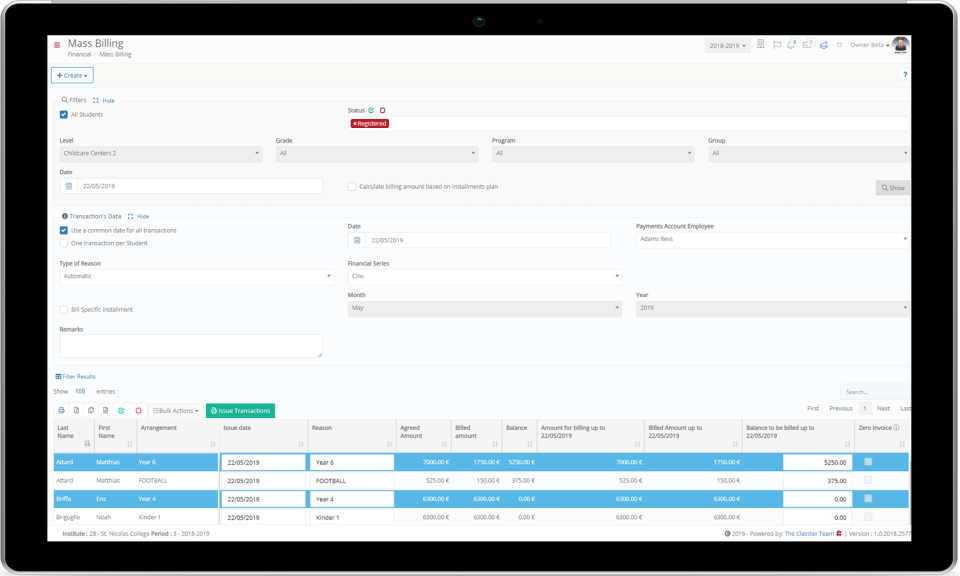Uncheck the All Students checkbox
Image resolution: width=960 pixels, height=576 pixels.
(x=66, y=113)
